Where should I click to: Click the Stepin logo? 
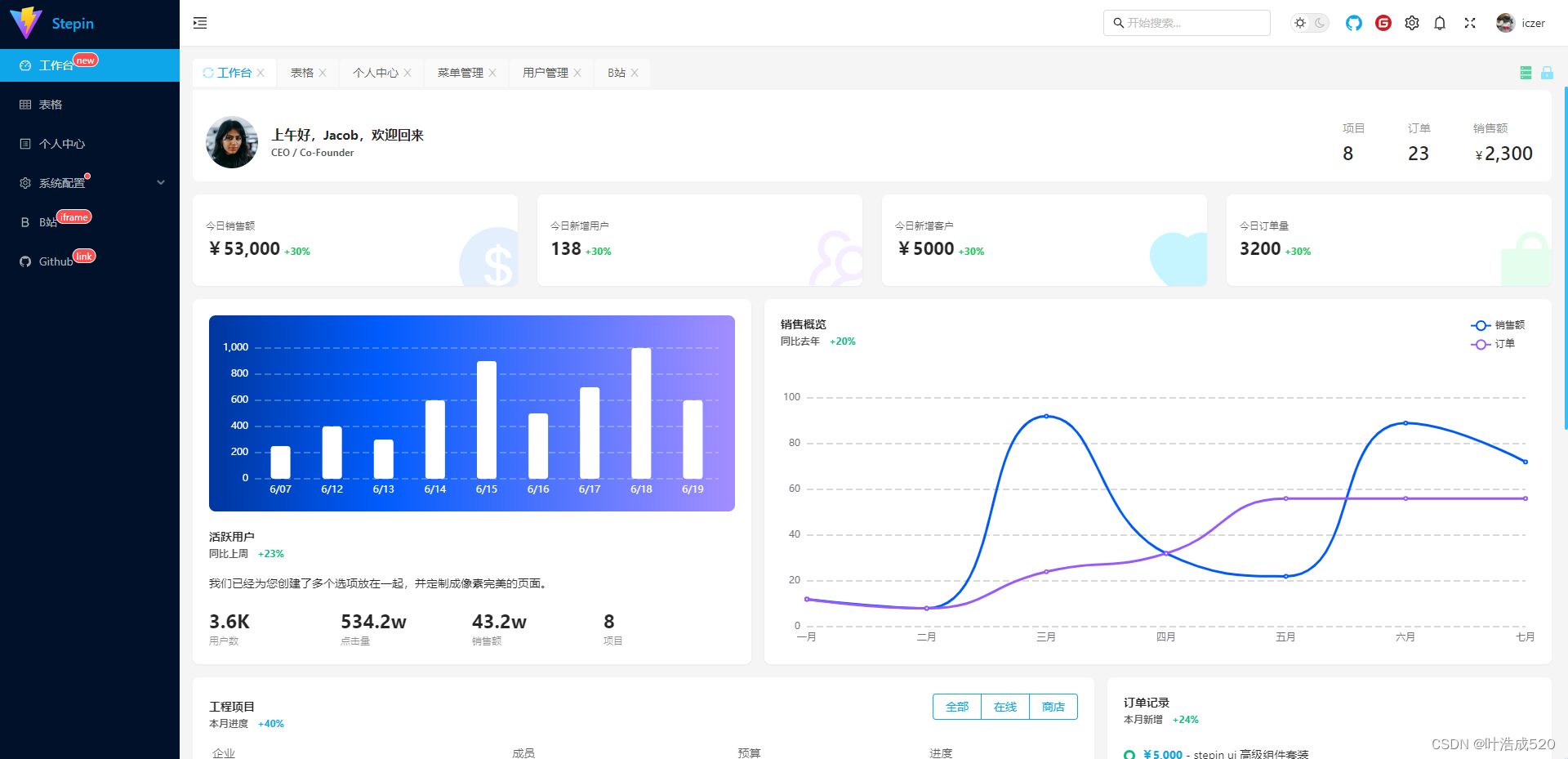pos(52,23)
